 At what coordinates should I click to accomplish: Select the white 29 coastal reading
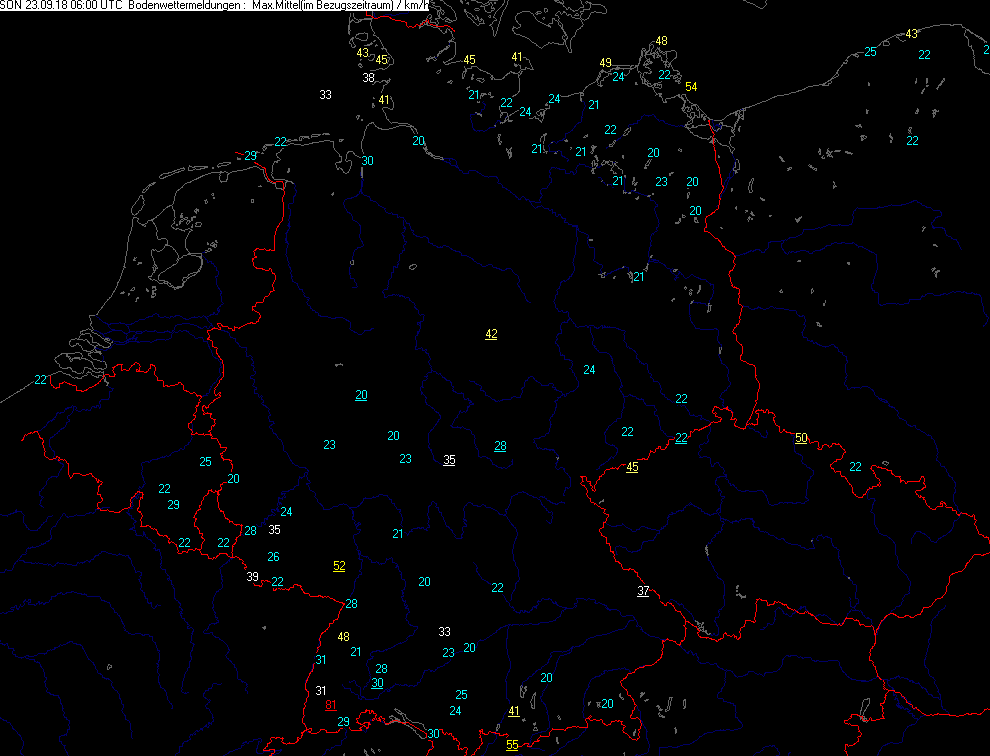point(250,156)
